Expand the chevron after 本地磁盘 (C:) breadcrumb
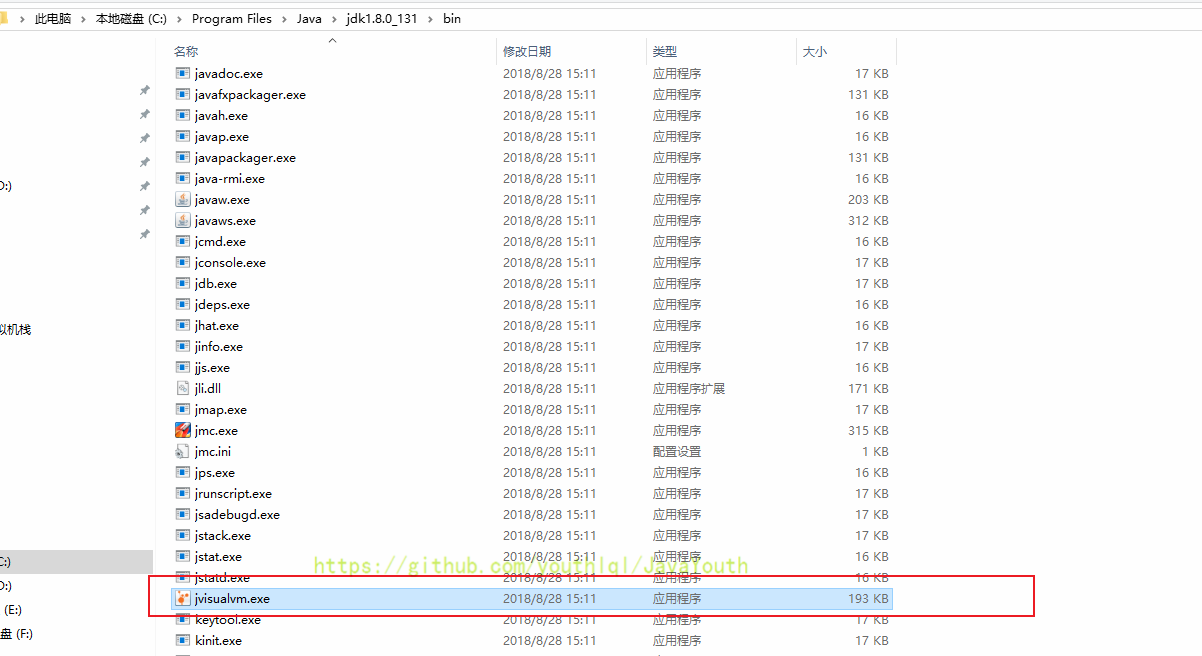The height and width of the screenshot is (656, 1202). [x=180, y=19]
